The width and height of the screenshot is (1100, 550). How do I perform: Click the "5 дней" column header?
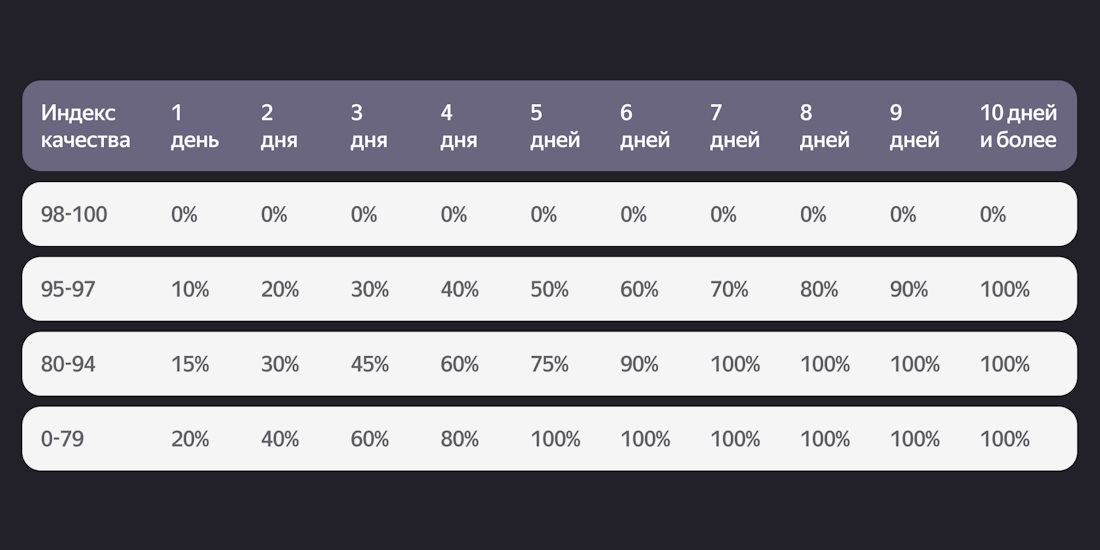tap(554, 126)
